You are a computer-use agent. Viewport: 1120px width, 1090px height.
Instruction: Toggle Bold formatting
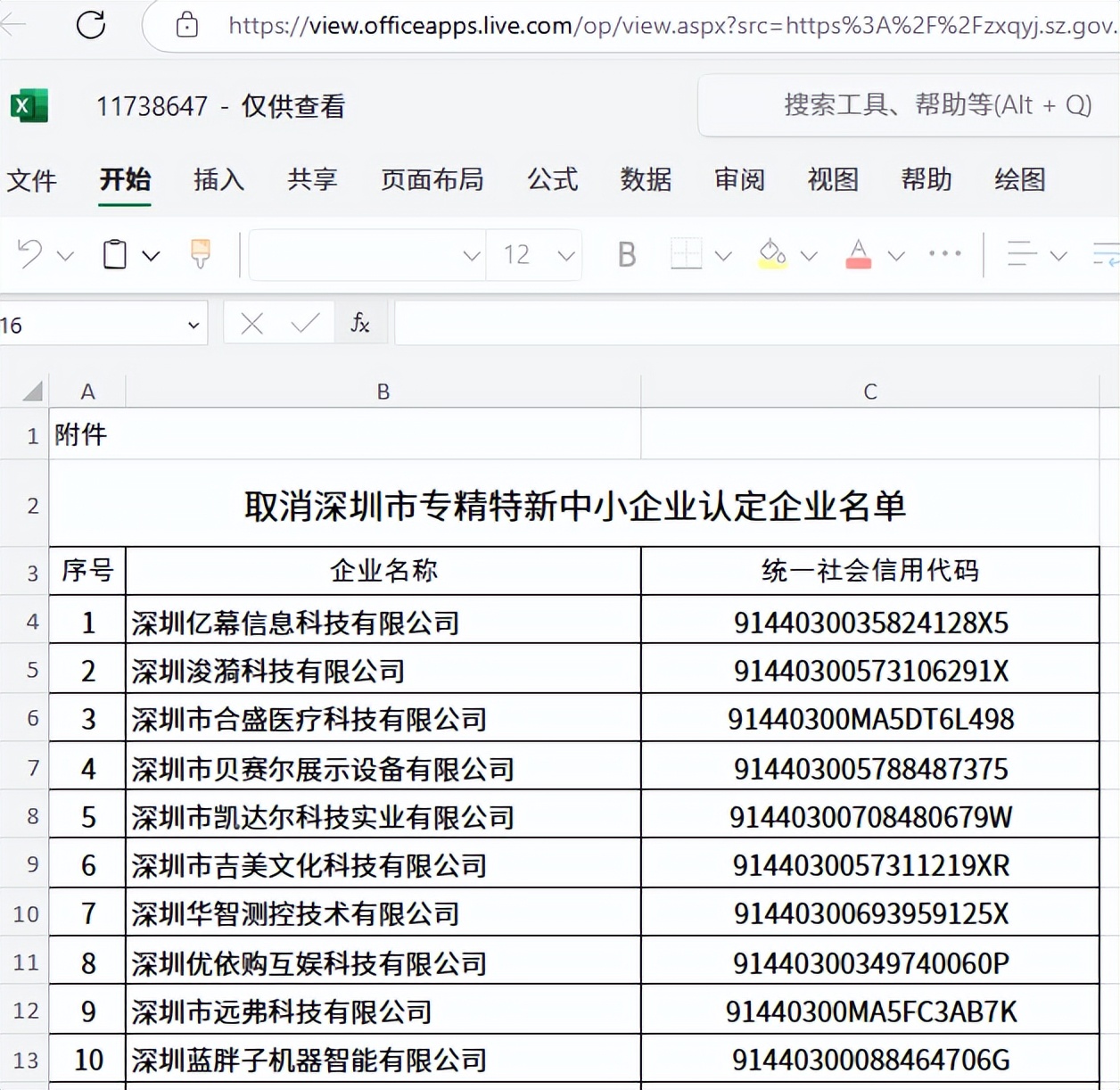coord(627,255)
